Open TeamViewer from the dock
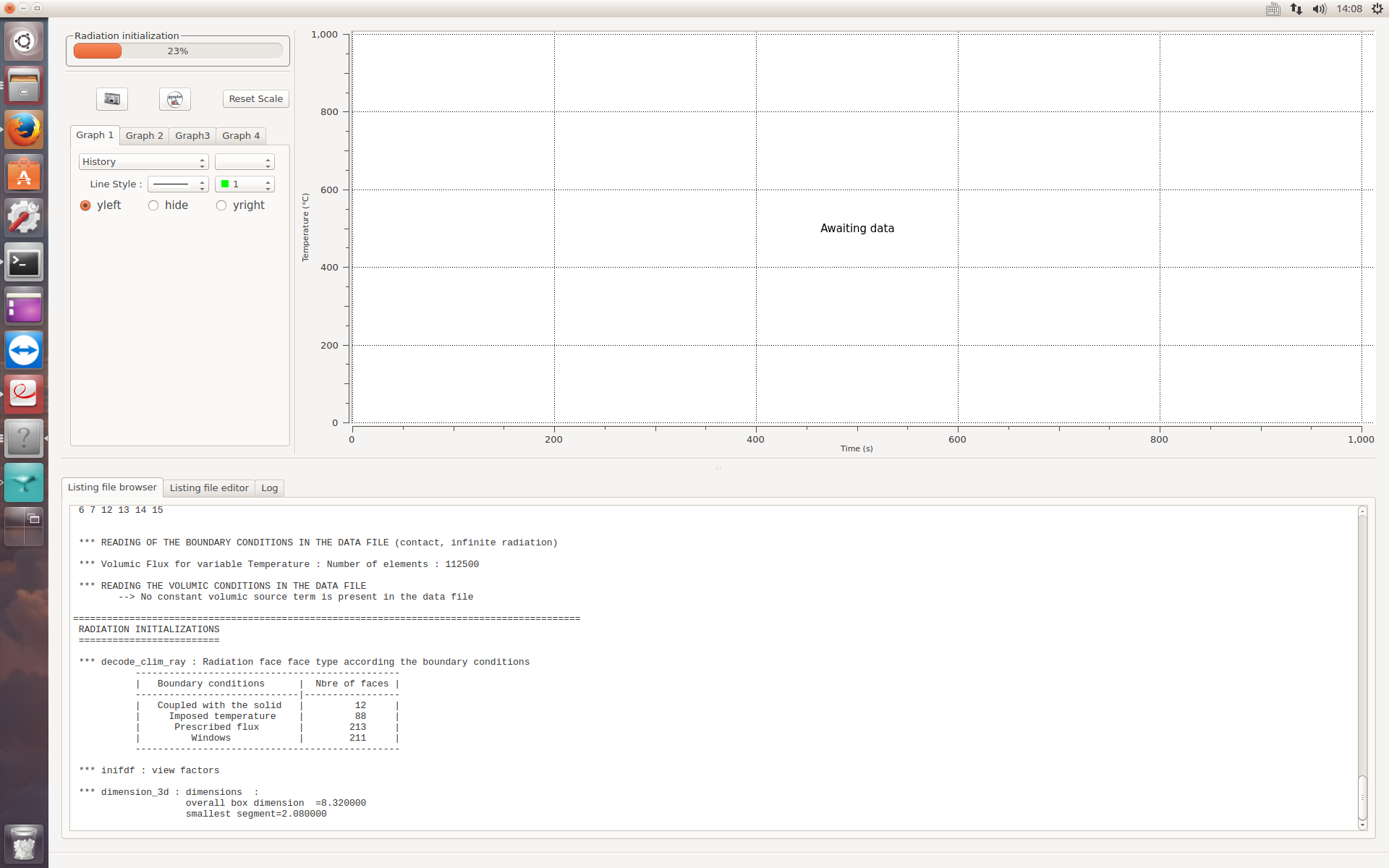 (24, 351)
